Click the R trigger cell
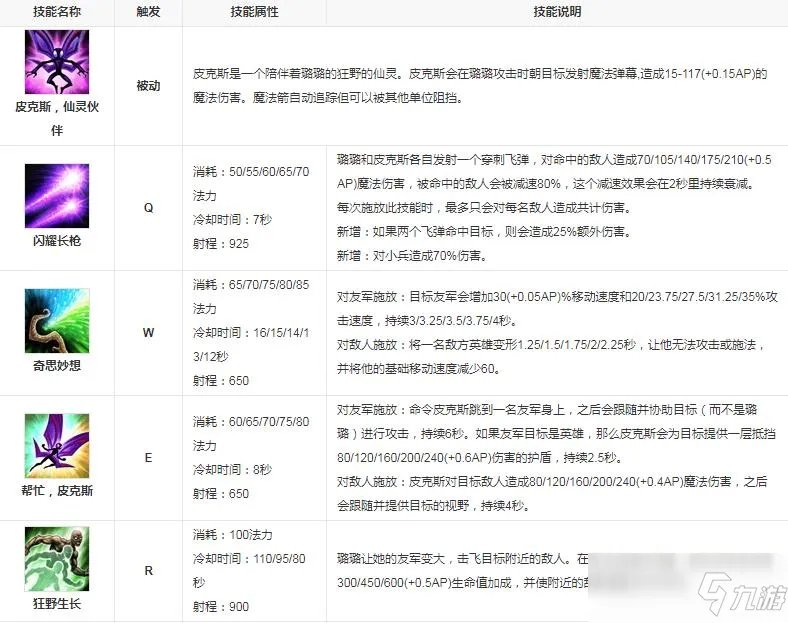788x623 pixels. [148, 571]
